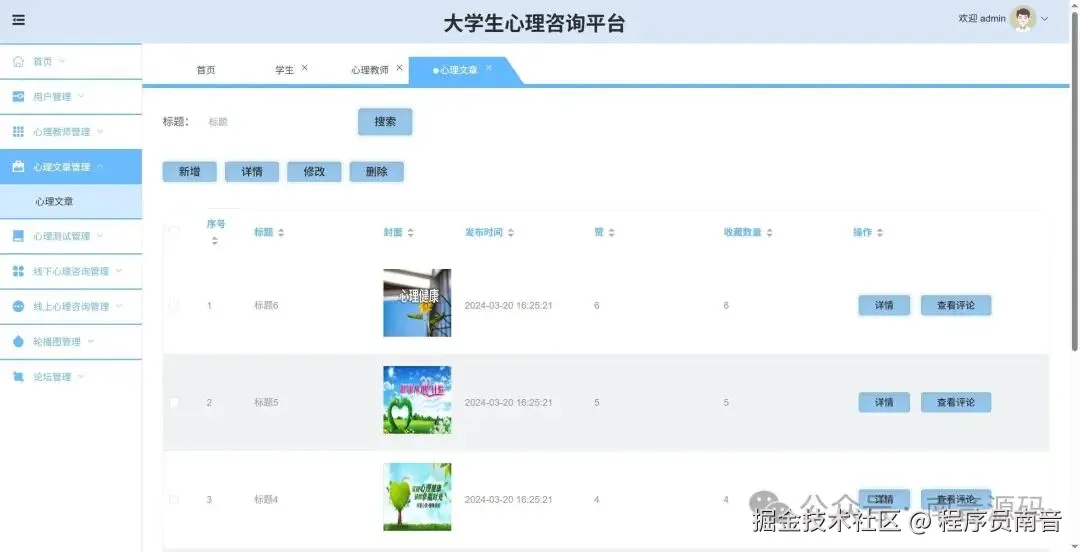Click the toolbar 详情 button beside 新增
This screenshot has height=552, width=1080.
pos(252,172)
